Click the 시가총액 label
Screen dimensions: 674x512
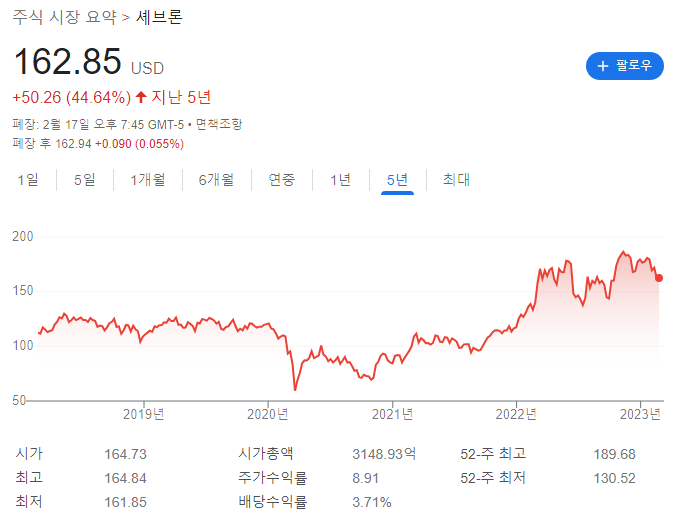tap(266, 454)
